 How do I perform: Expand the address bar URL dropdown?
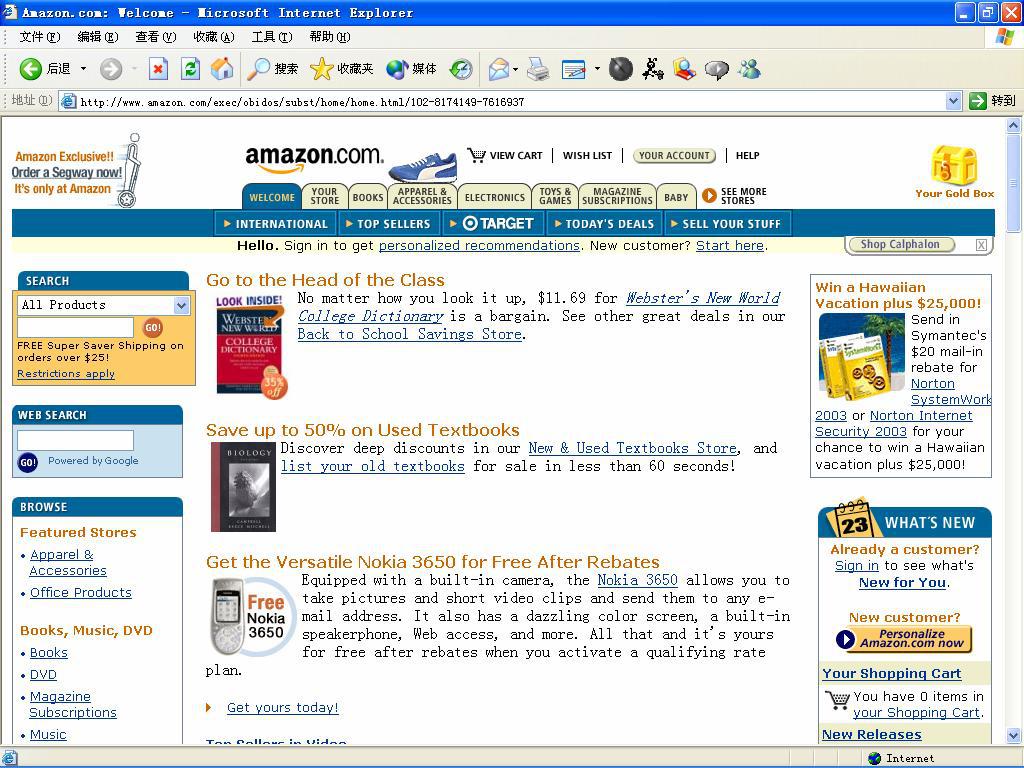(x=953, y=101)
